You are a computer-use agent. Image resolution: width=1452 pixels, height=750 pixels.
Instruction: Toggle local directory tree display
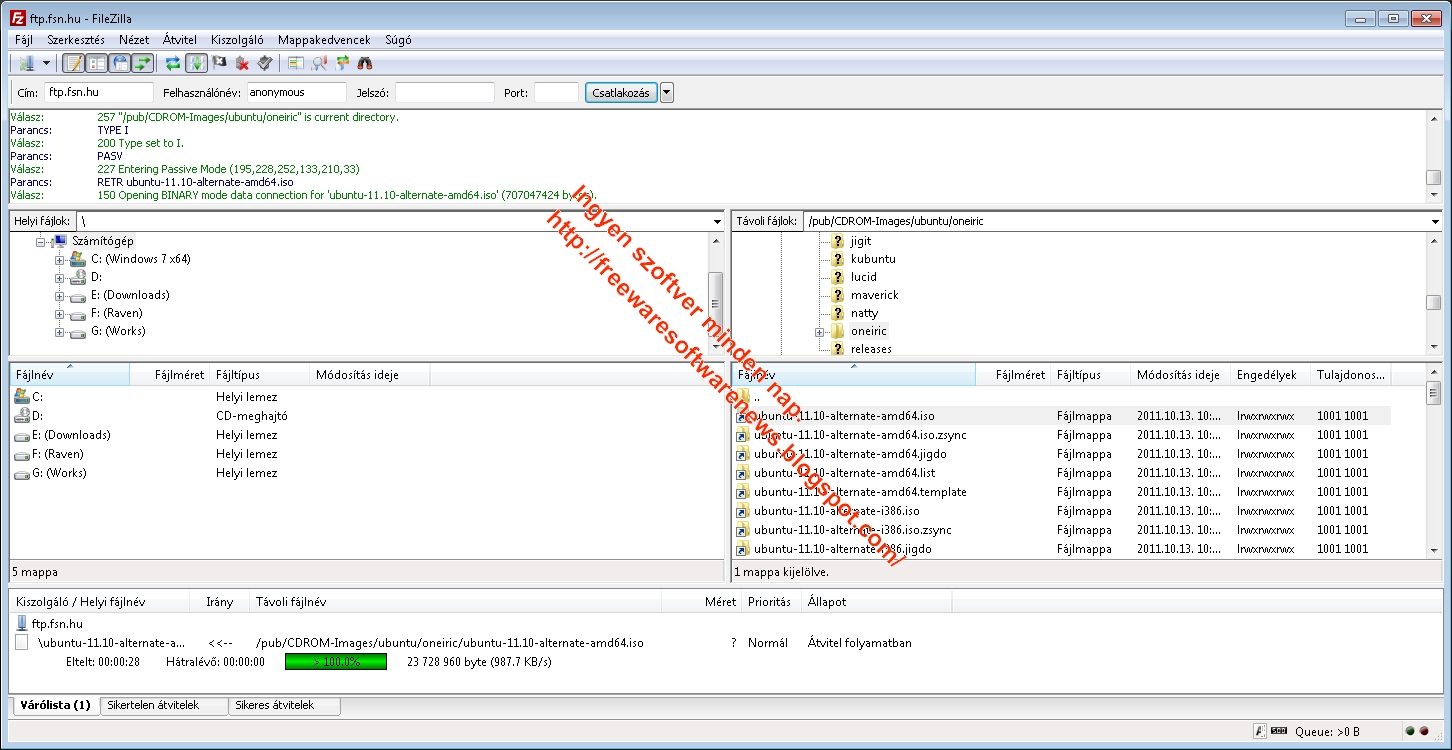[97, 63]
